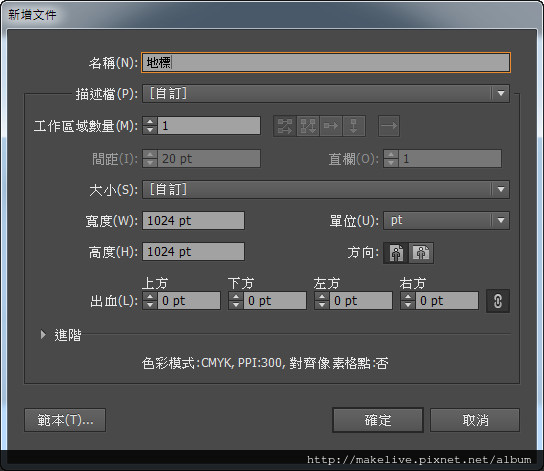Image resolution: width=544 pixels, height=471 pixels.
Task: Increase artboard count with up stepper
Action: coord(150,122)
